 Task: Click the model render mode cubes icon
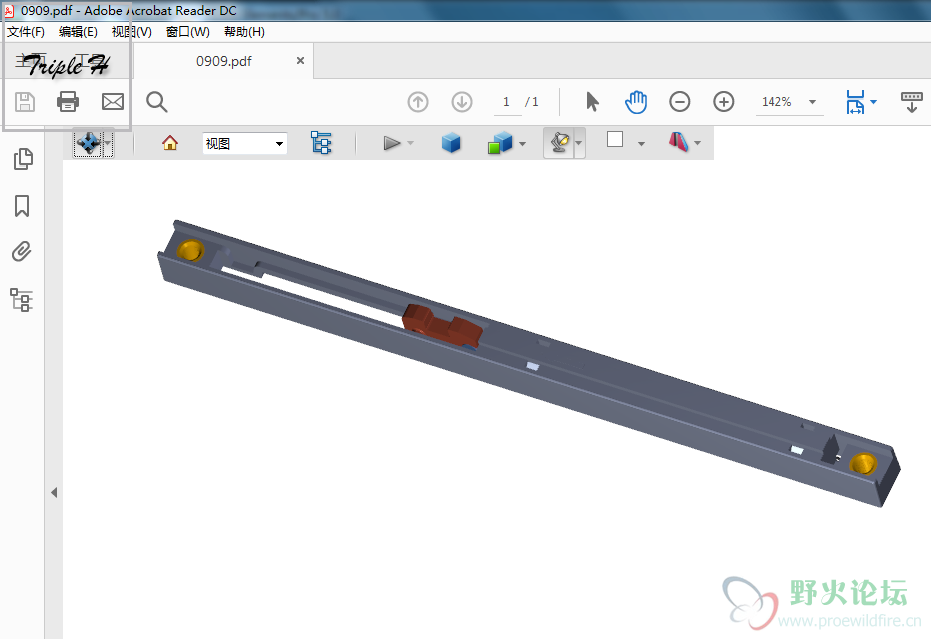(500, 143)
